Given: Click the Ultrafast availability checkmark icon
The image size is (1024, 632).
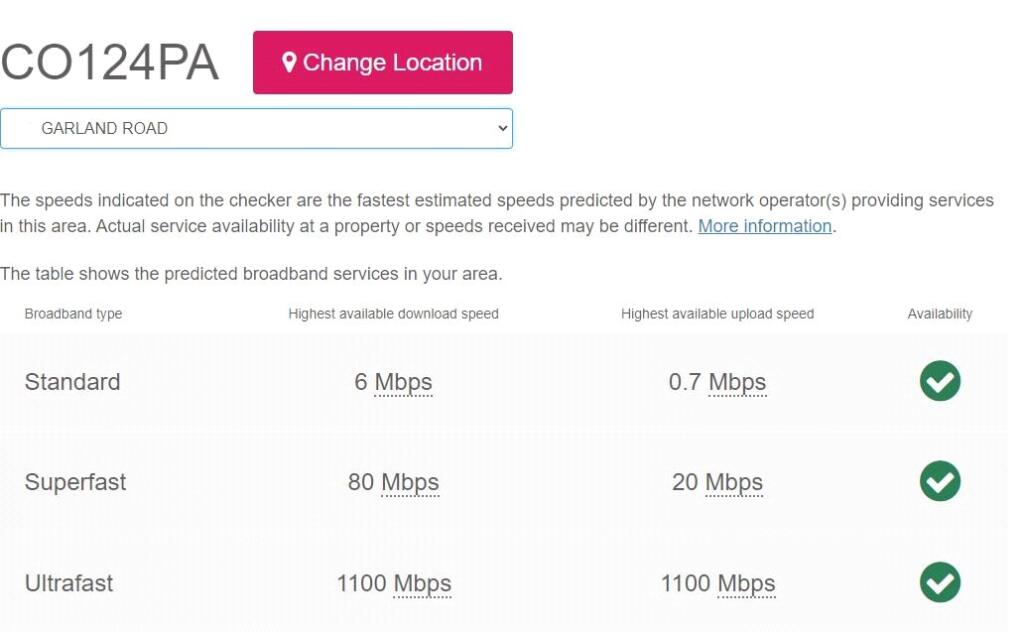Looking at the screenshot, I should click(x=940, y=582).
